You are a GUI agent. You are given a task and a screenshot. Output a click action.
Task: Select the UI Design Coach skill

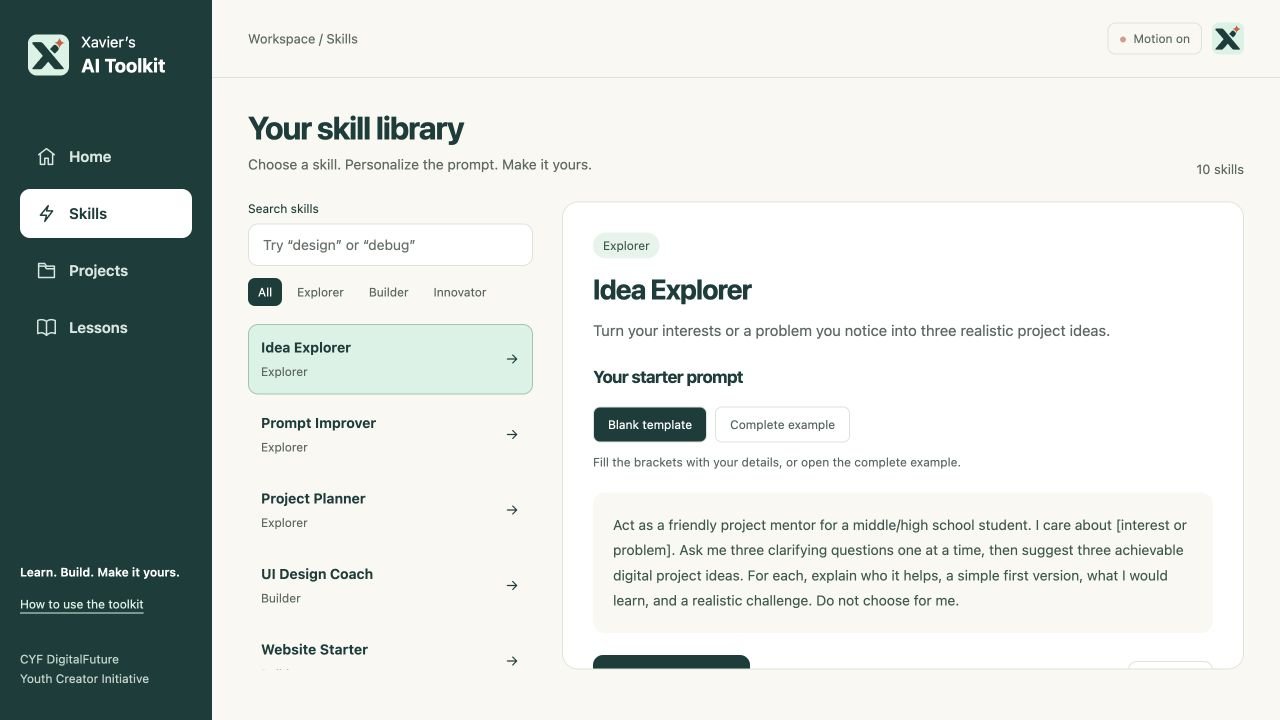(x=390, y=586)
